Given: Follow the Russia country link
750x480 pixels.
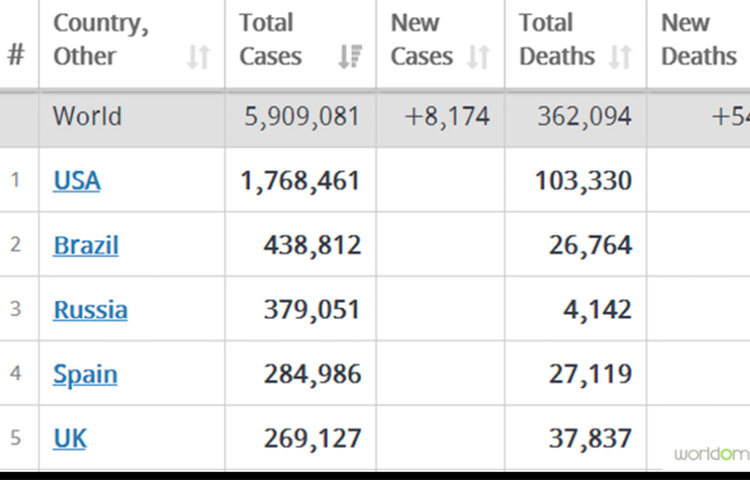Looking at the screenshot, I should pos(90,310).
